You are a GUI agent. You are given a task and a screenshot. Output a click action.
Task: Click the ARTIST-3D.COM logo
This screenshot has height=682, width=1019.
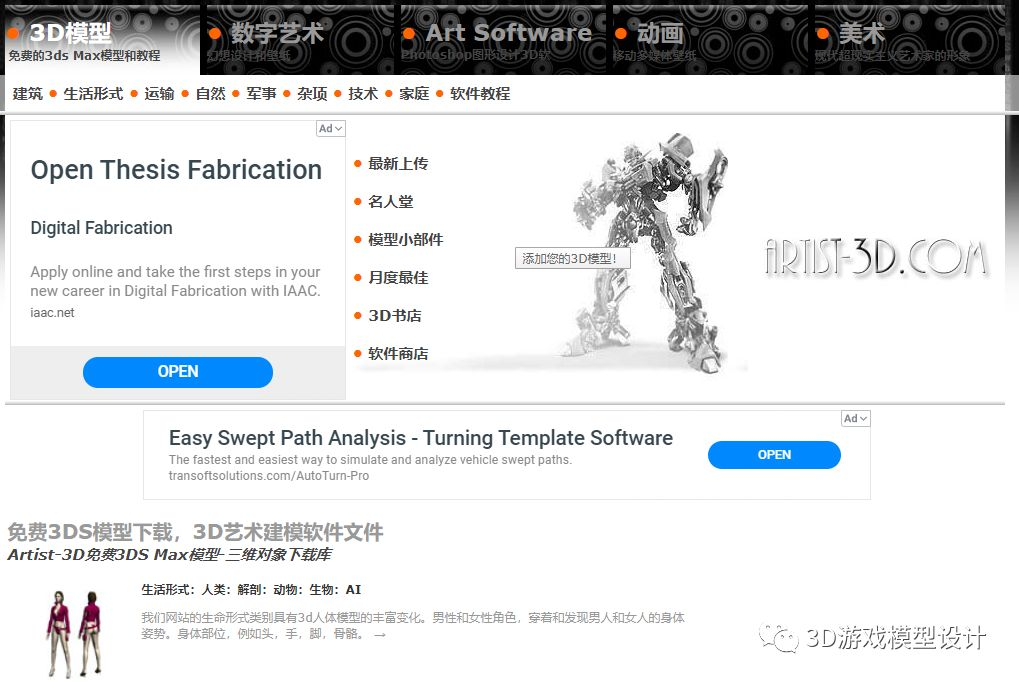877,258
